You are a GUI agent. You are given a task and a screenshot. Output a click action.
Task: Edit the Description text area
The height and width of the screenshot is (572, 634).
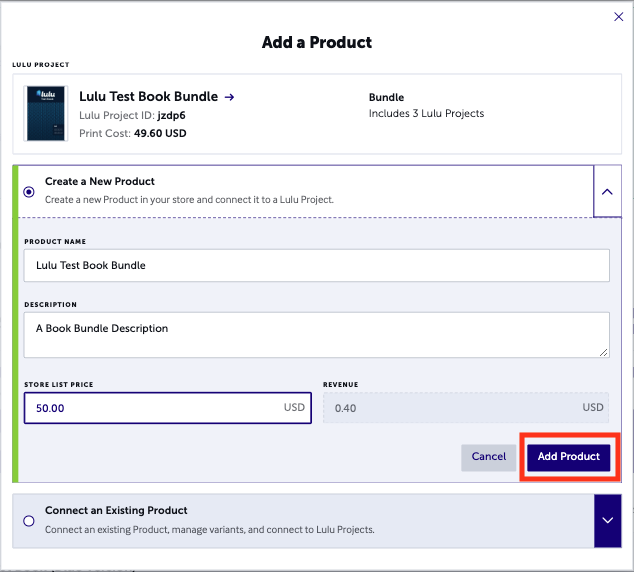[x=317, y=335]
